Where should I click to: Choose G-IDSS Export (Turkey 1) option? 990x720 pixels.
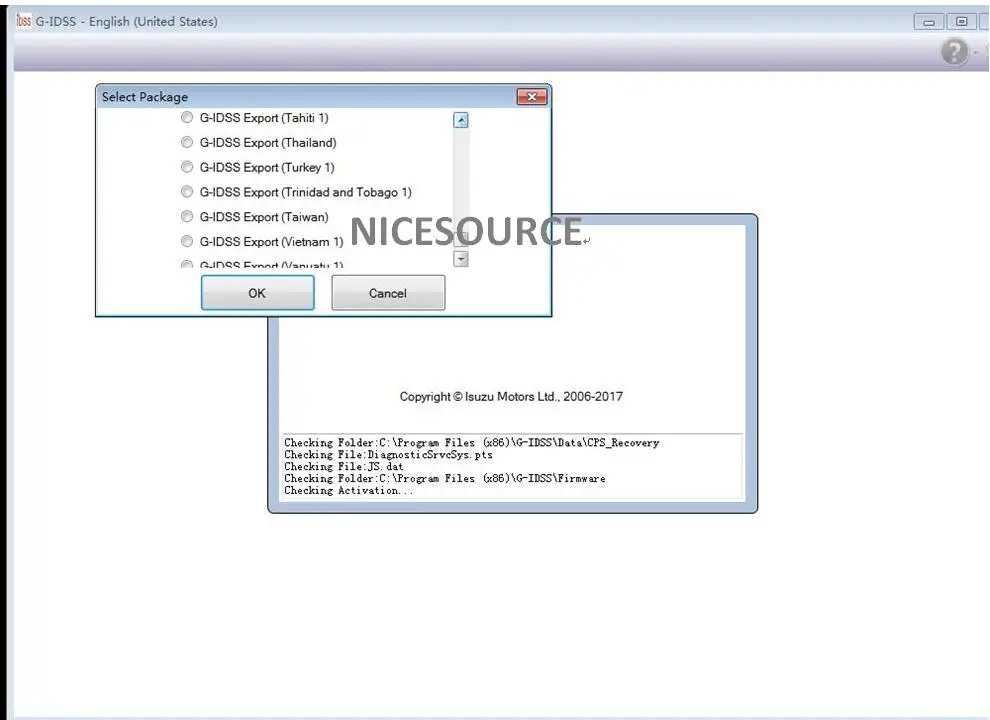click(187, 167)
